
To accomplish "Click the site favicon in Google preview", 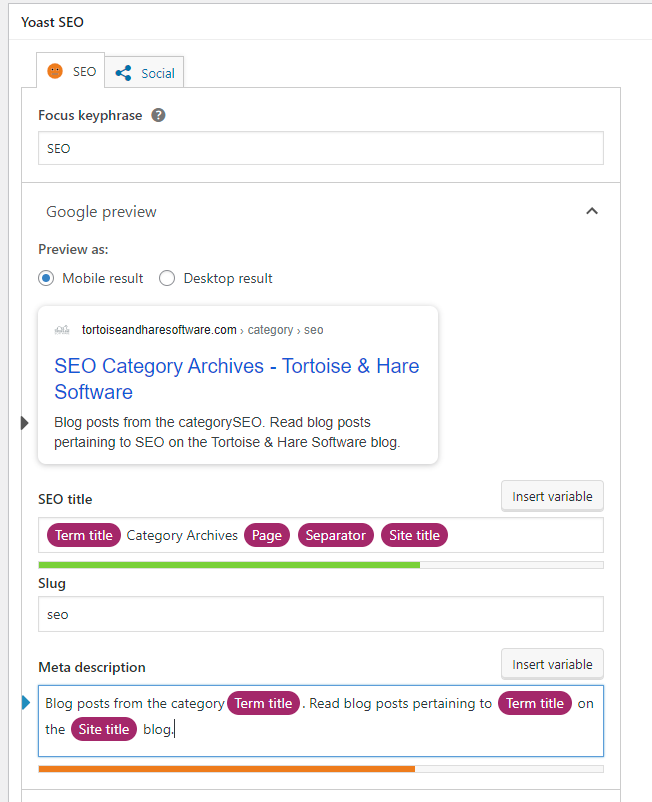I will pyautogui.click(x=62, y=330).
